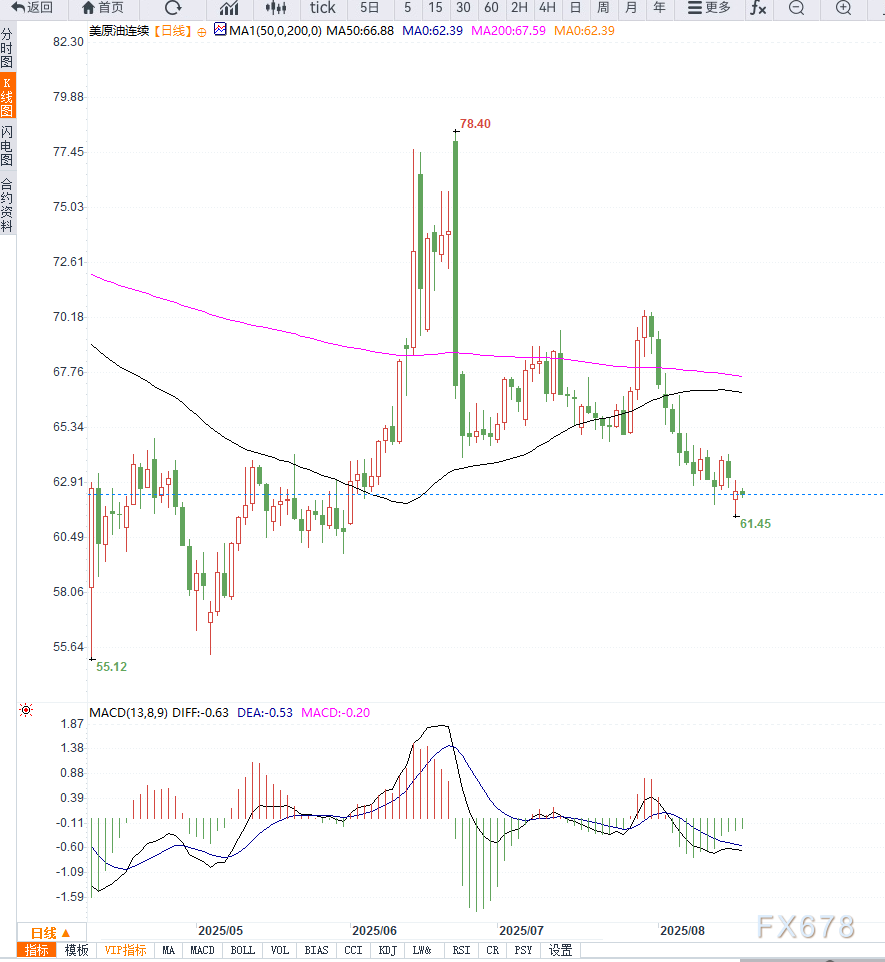885x962 pixels.
Task: Open 设置 settings at bottom bar
Action: click(560, 950)
